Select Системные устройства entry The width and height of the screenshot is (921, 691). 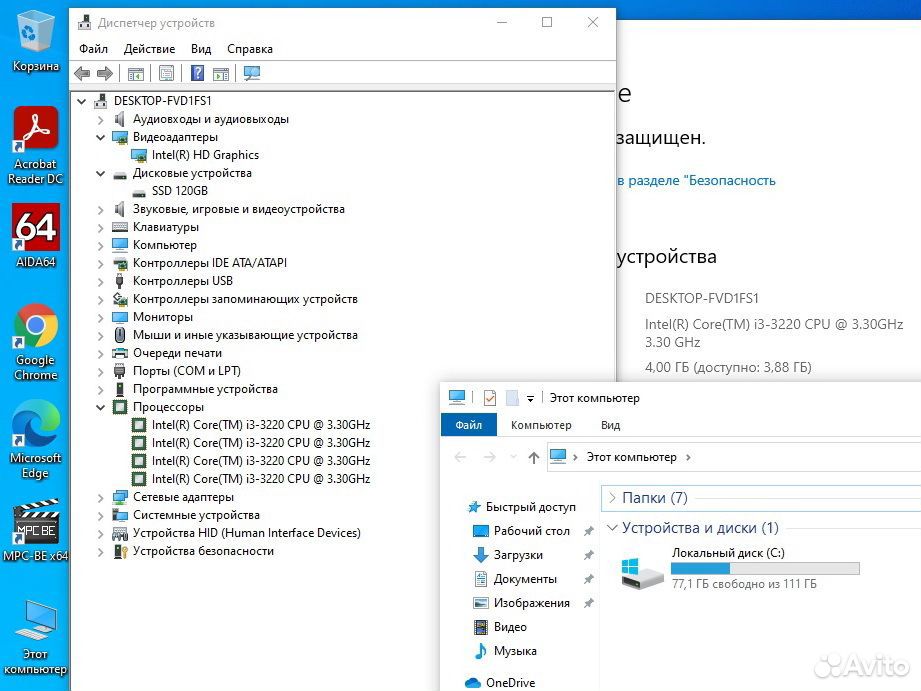click(196, 515)
